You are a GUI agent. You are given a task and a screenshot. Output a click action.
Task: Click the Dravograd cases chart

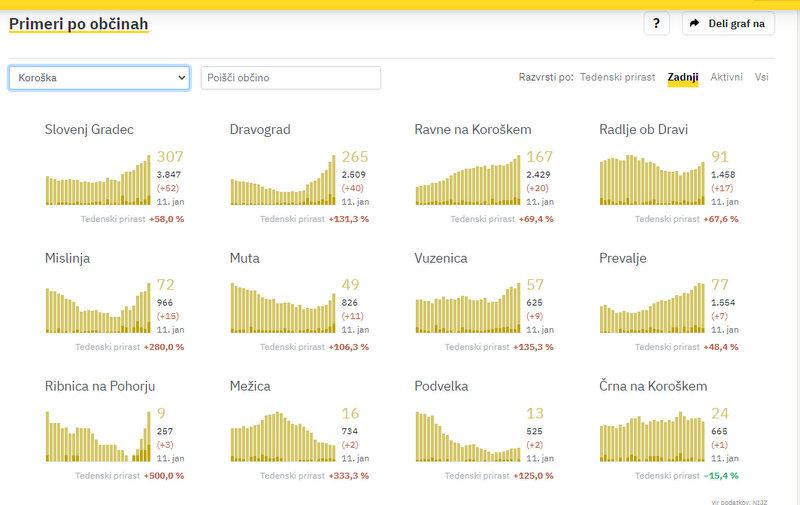pos(283,180)
